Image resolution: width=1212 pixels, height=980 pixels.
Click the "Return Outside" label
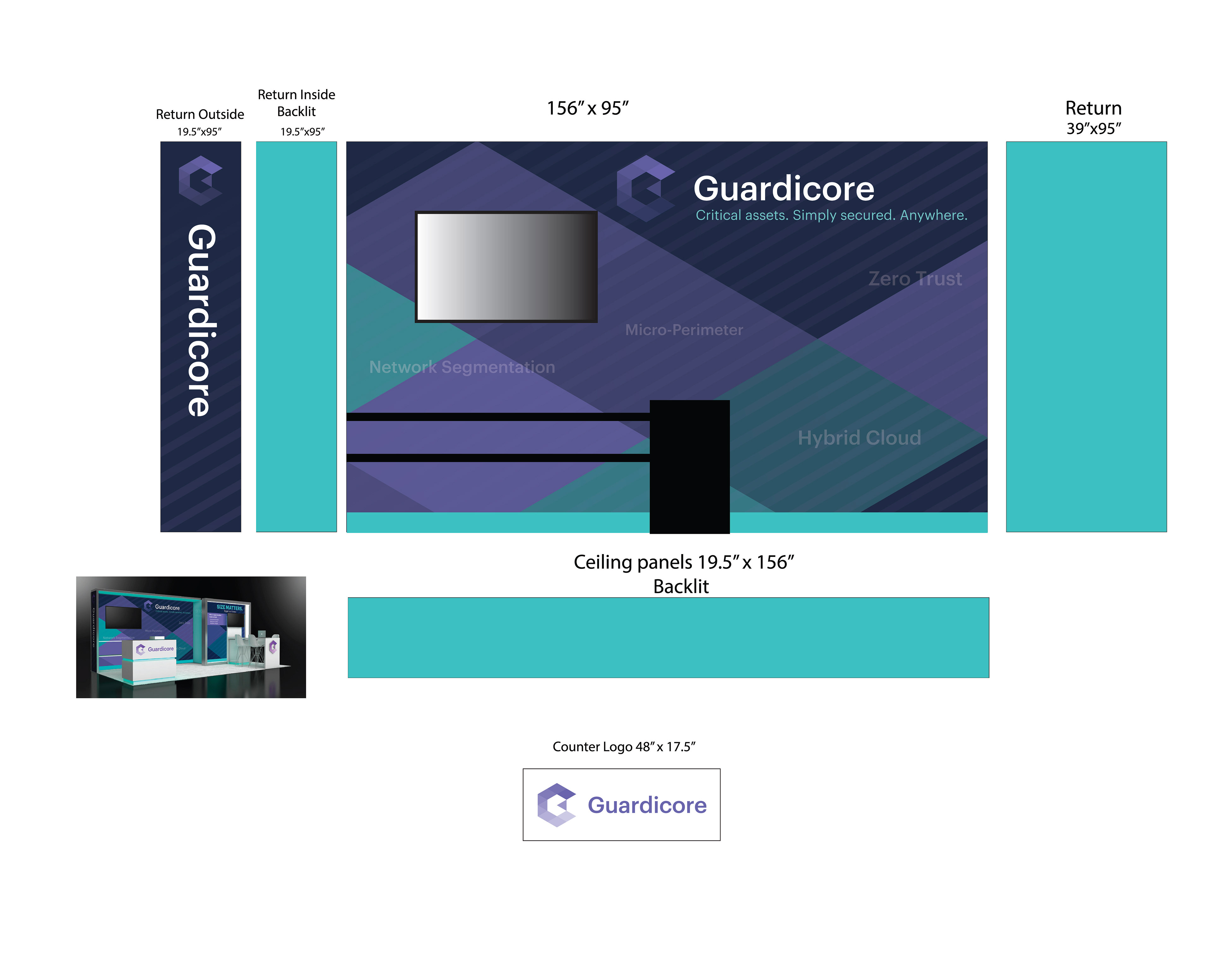click(x=200, y=114)
